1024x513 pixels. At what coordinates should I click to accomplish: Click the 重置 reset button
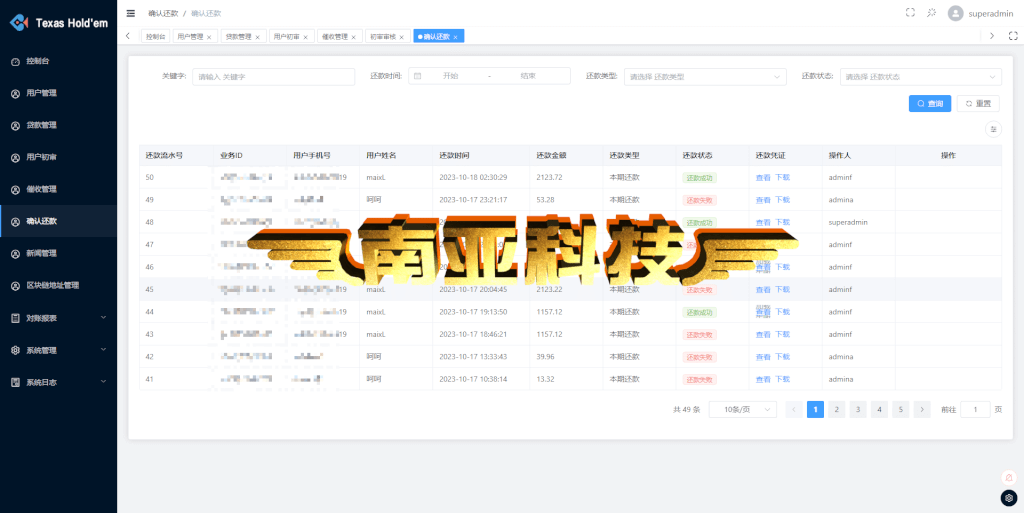pyautogui.click(x=978, y=103)
